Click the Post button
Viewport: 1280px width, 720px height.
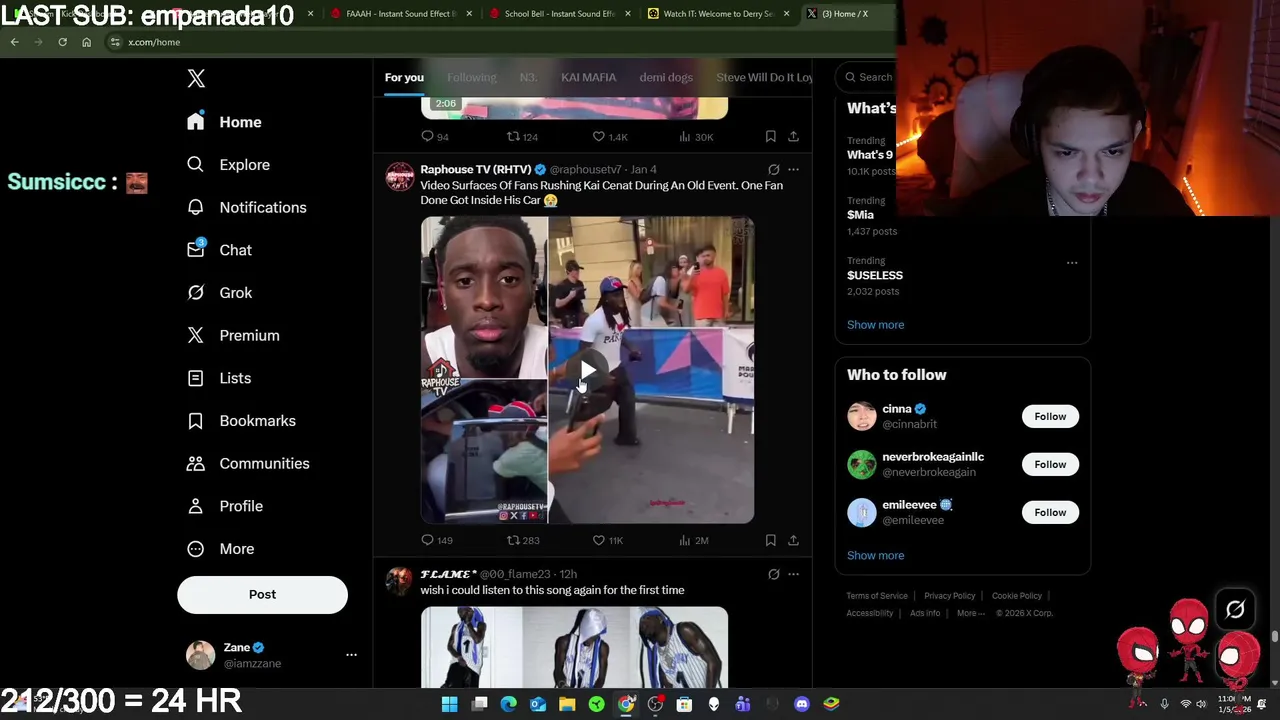pyautogui.click(x=262, y=595)
